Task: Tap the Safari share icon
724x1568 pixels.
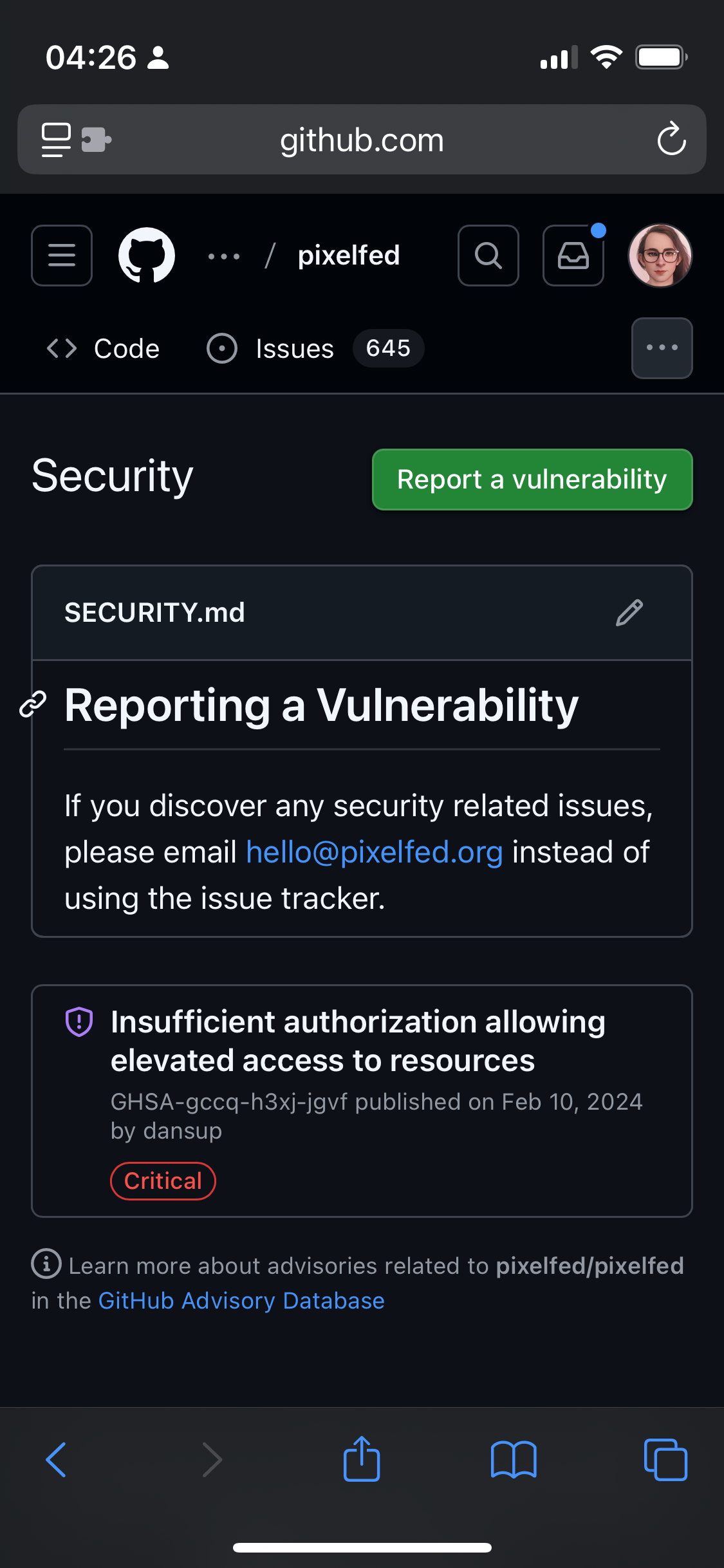Action: 362,1459
